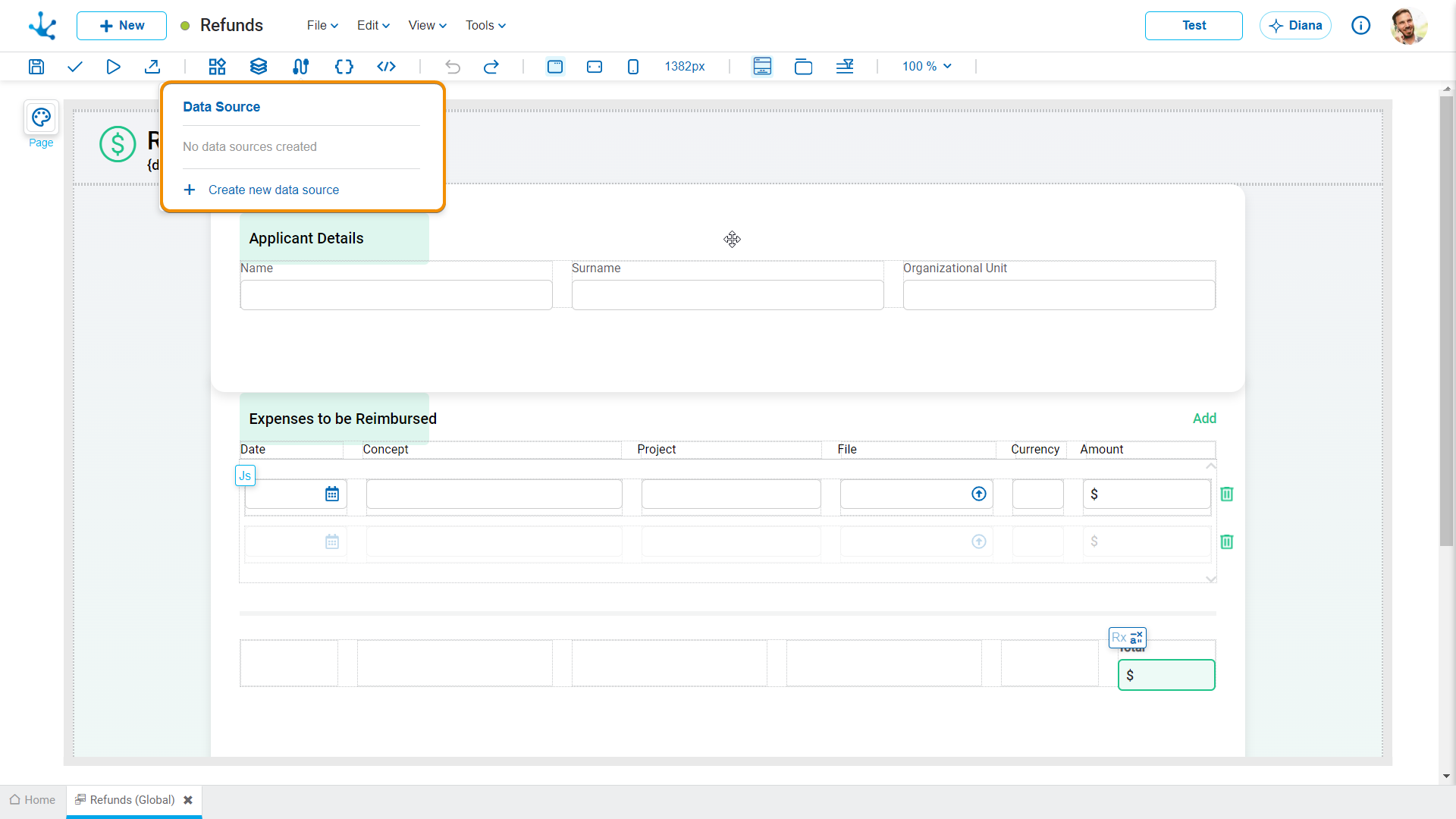The image size is (1456, 819).
Task: Switch to tablet viewport preview
Action: (x=595, y=67)
